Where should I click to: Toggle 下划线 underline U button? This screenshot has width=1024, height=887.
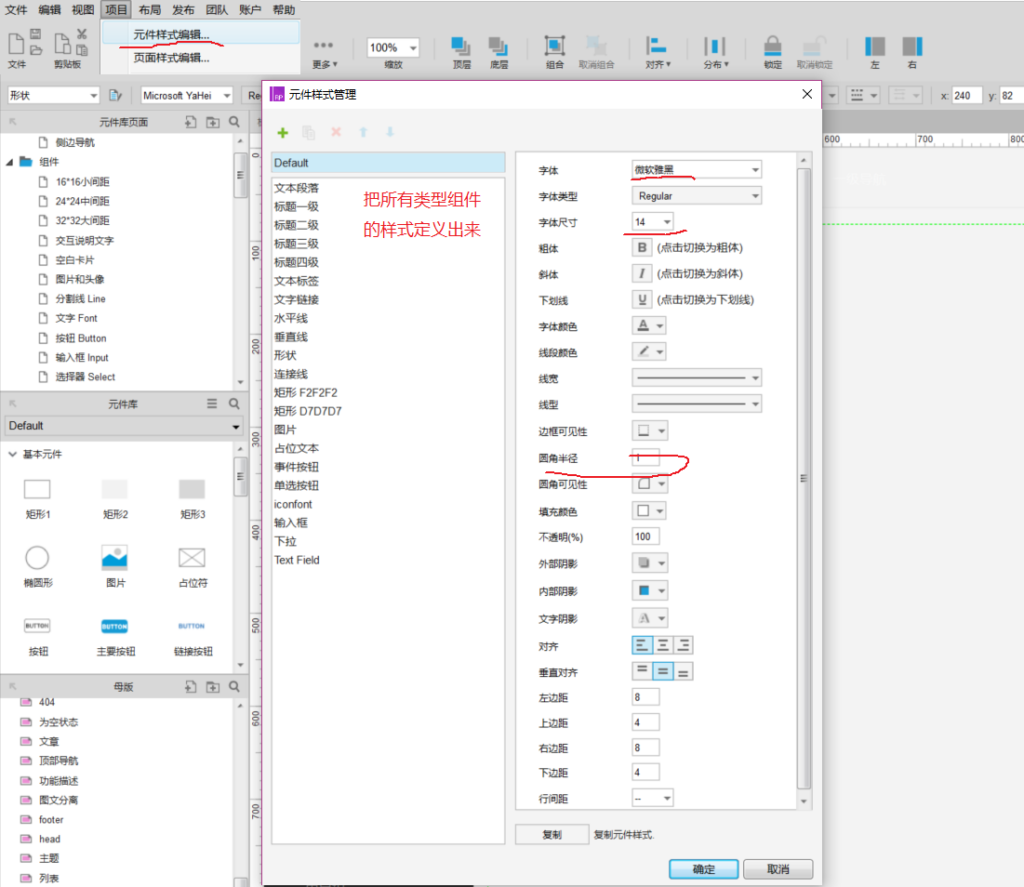tap(641, 299)
